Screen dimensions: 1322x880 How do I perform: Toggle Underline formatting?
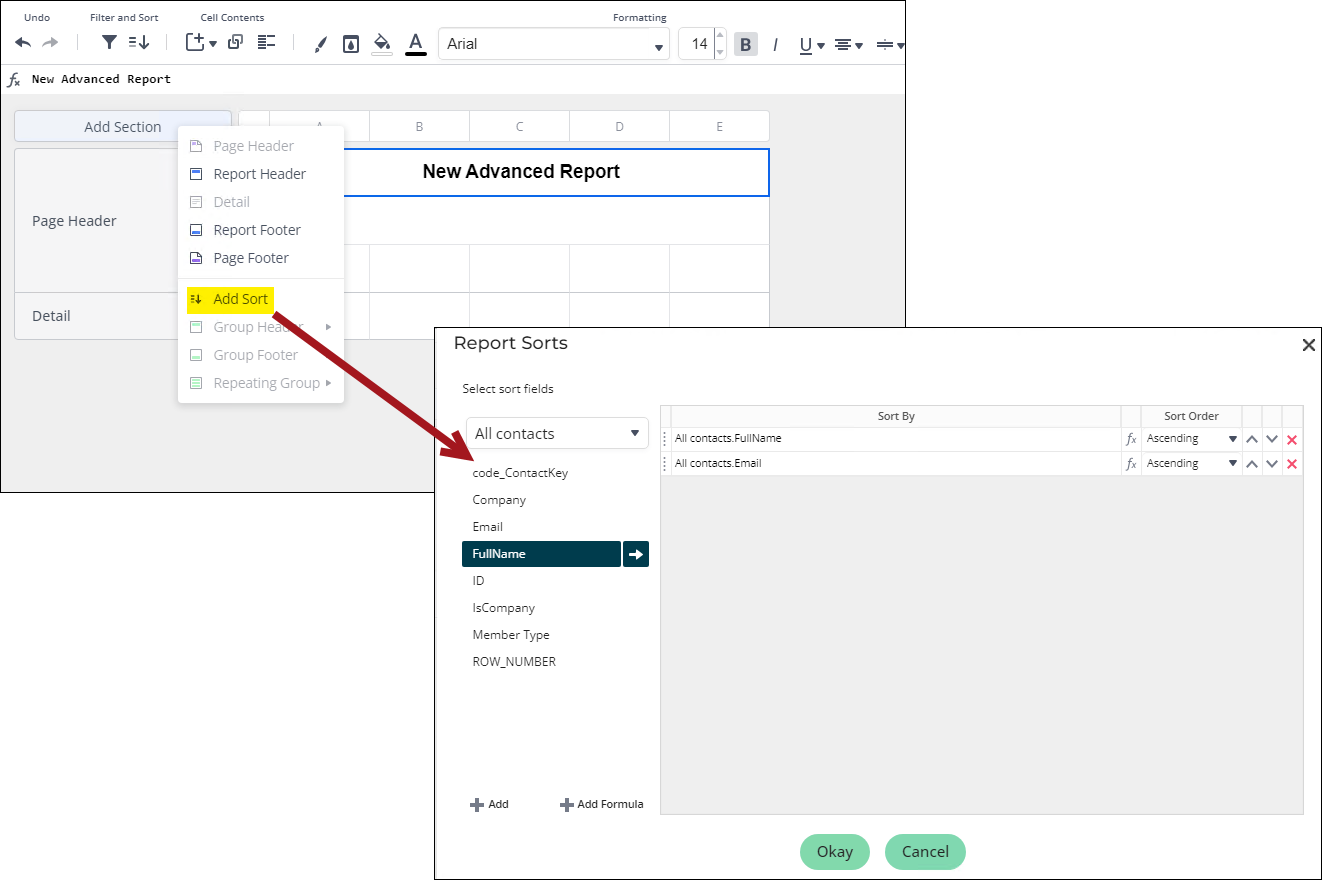coord(811,44)
